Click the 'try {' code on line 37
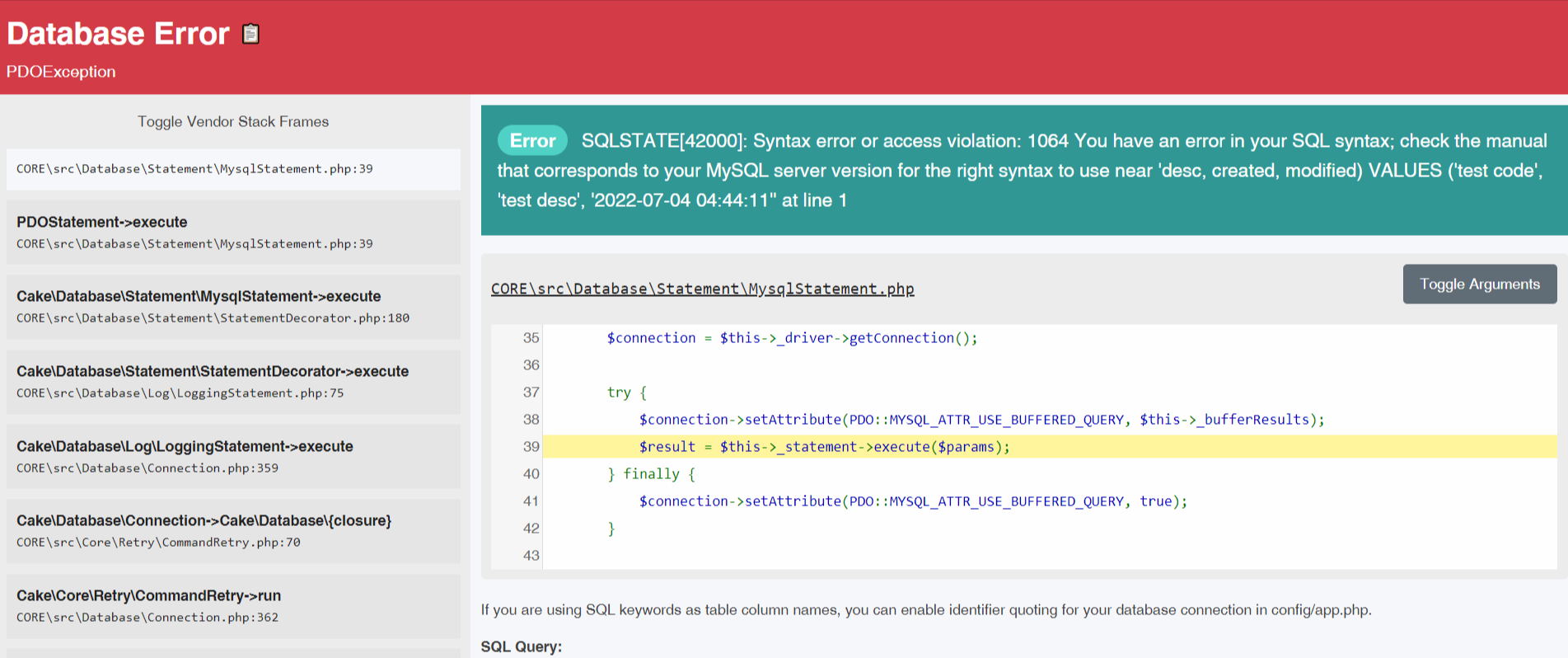The image size is (1568, 658). (x=627, y=392)
